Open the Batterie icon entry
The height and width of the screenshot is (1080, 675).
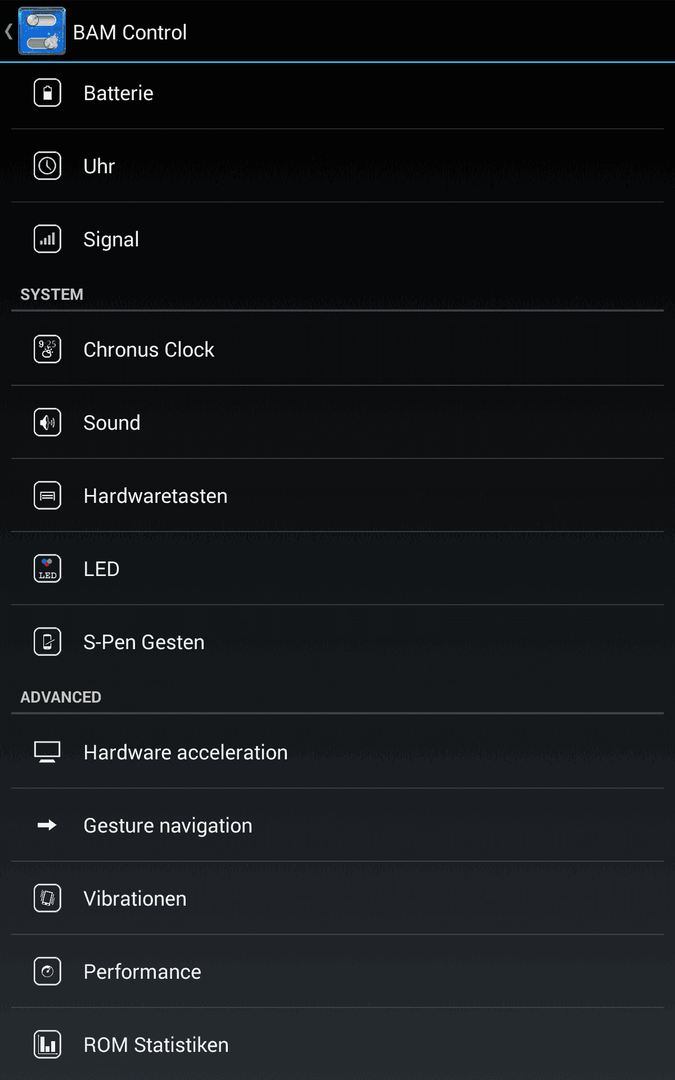pyautogui.click(x=48, y=93)
